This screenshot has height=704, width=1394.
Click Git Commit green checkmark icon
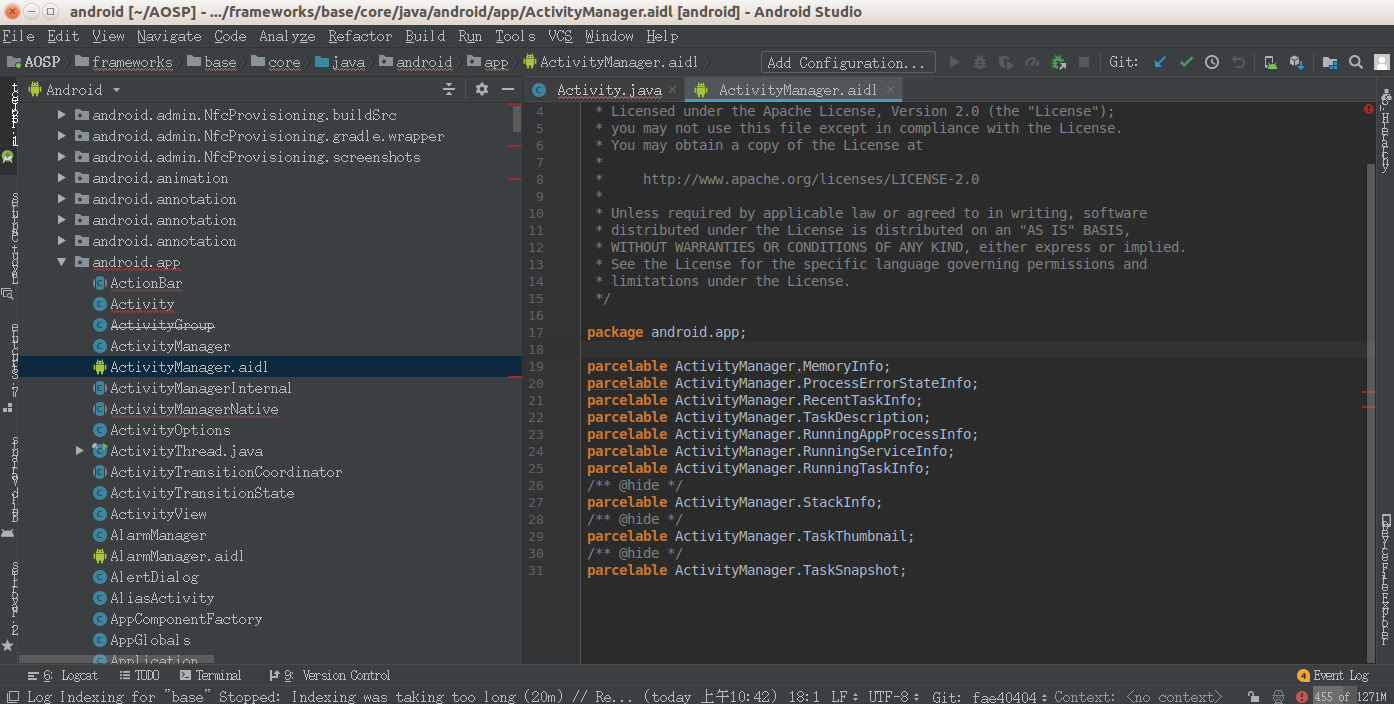click(1186, 62)
